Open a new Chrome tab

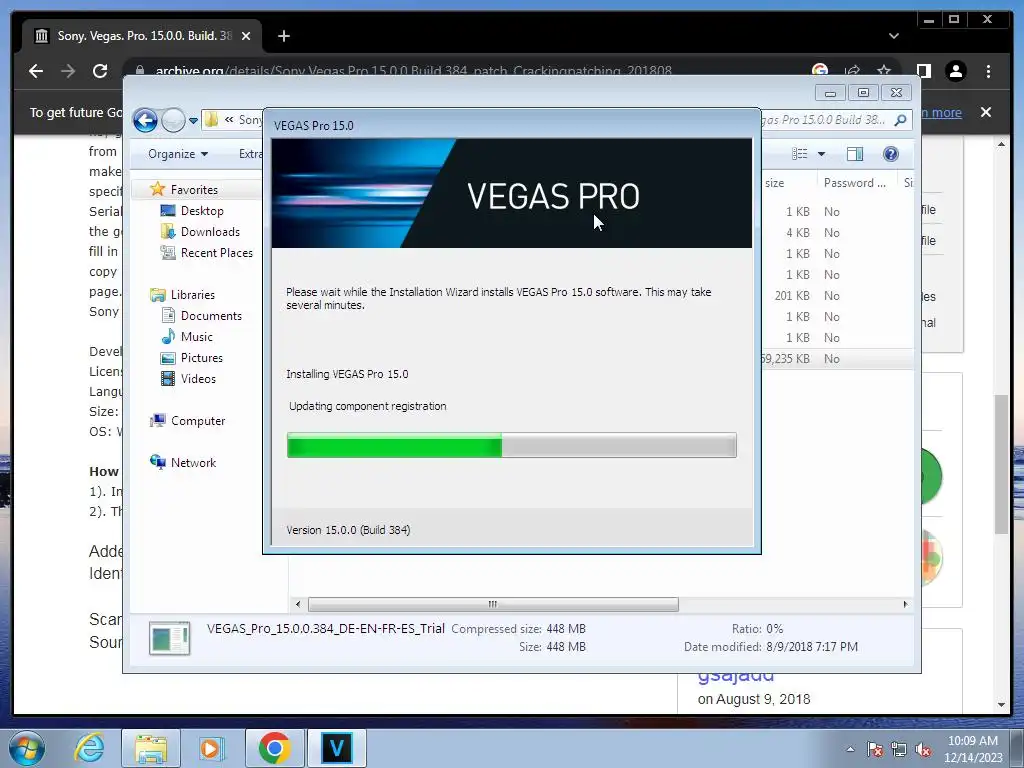[x=283, y=36]
